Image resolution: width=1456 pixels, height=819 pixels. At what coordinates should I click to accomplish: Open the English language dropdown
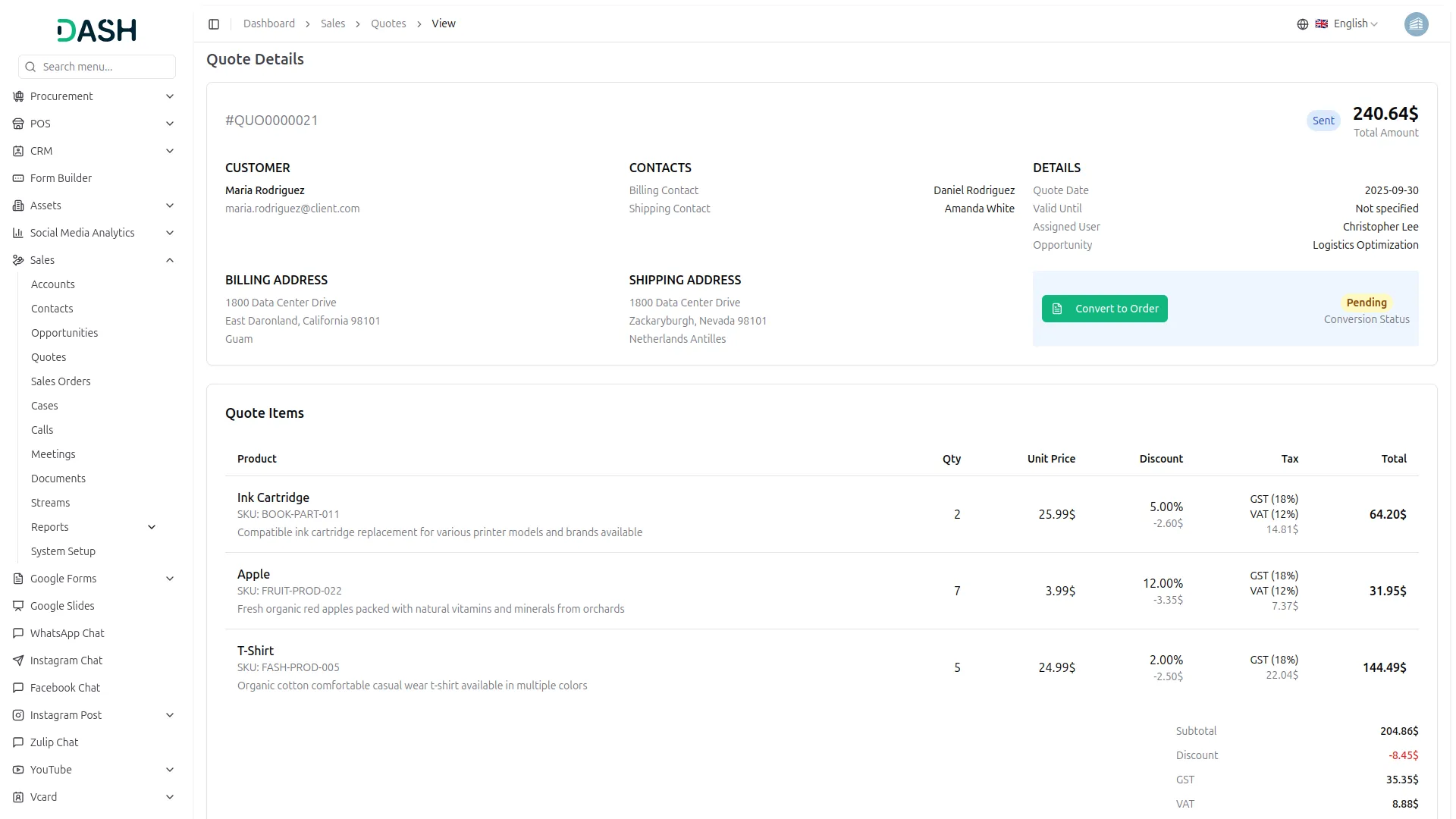tap(1346, 24)
